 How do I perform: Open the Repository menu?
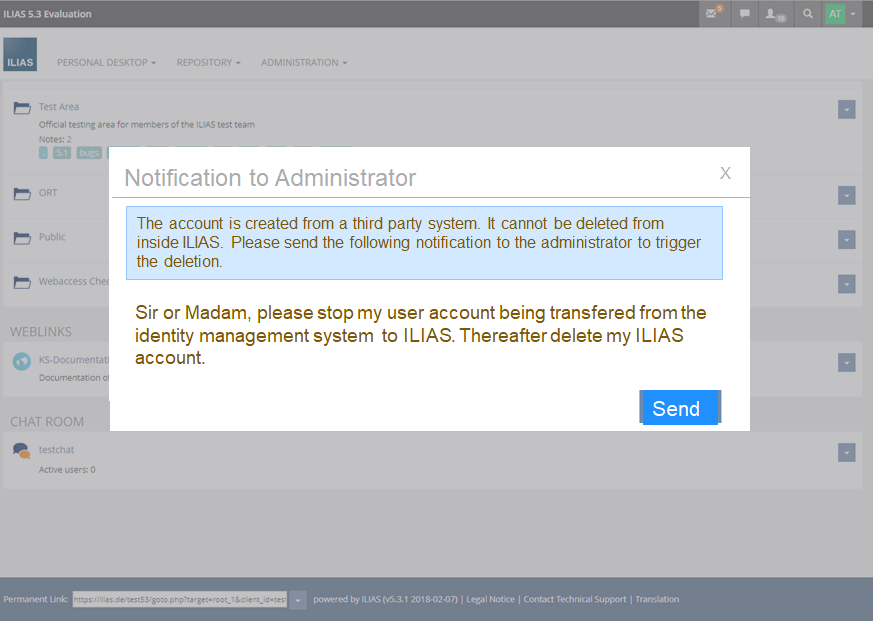(208, 62)
